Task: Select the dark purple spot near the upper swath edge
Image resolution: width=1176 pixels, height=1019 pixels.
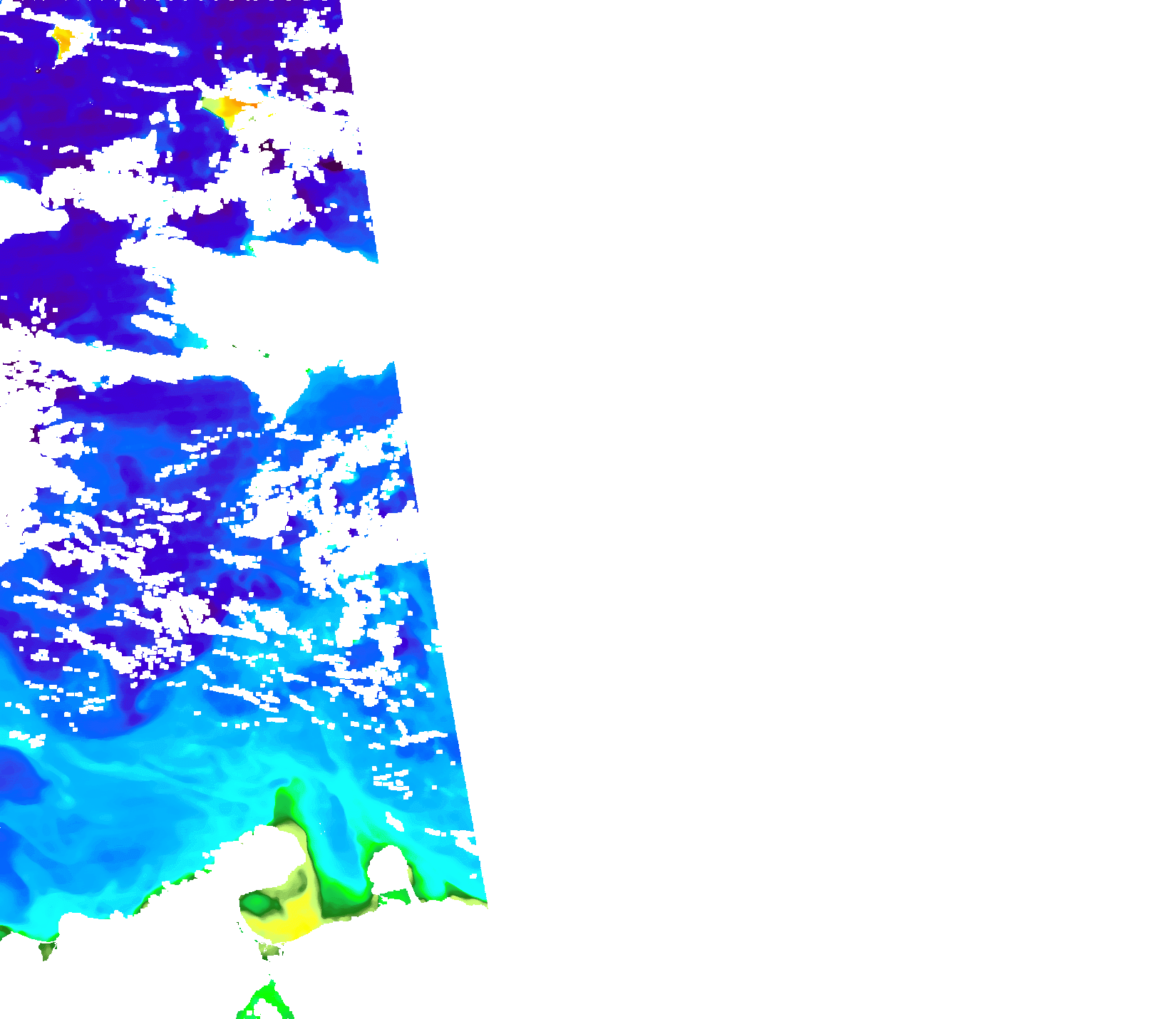Action: click(x=330, y=165)
